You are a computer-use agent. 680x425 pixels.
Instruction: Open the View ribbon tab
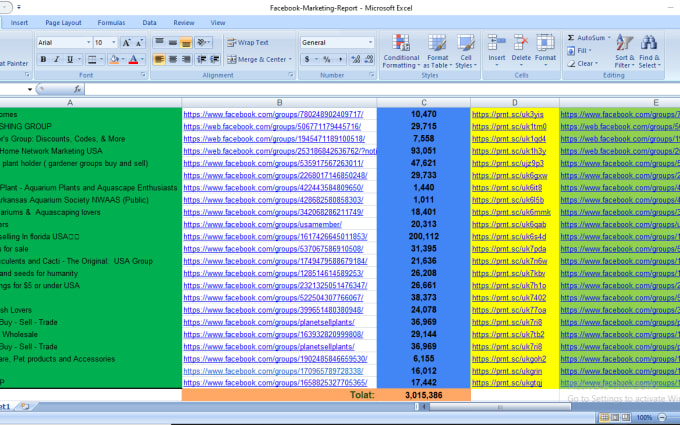pyautogui.click(x=218, y=23)
